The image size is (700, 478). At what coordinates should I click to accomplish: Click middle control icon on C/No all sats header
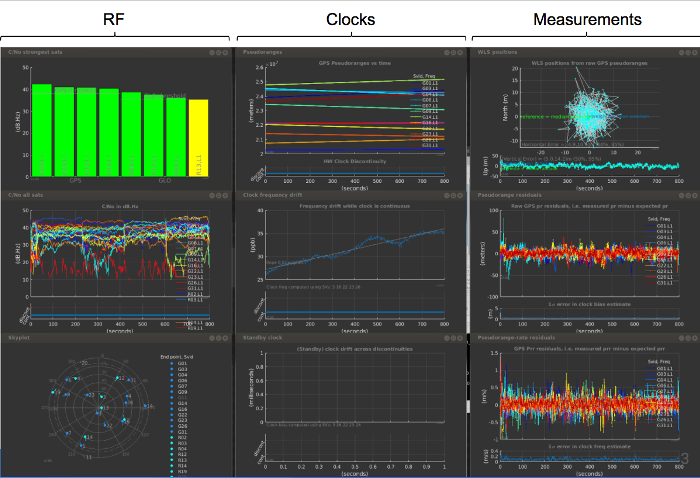coord(218,194)
